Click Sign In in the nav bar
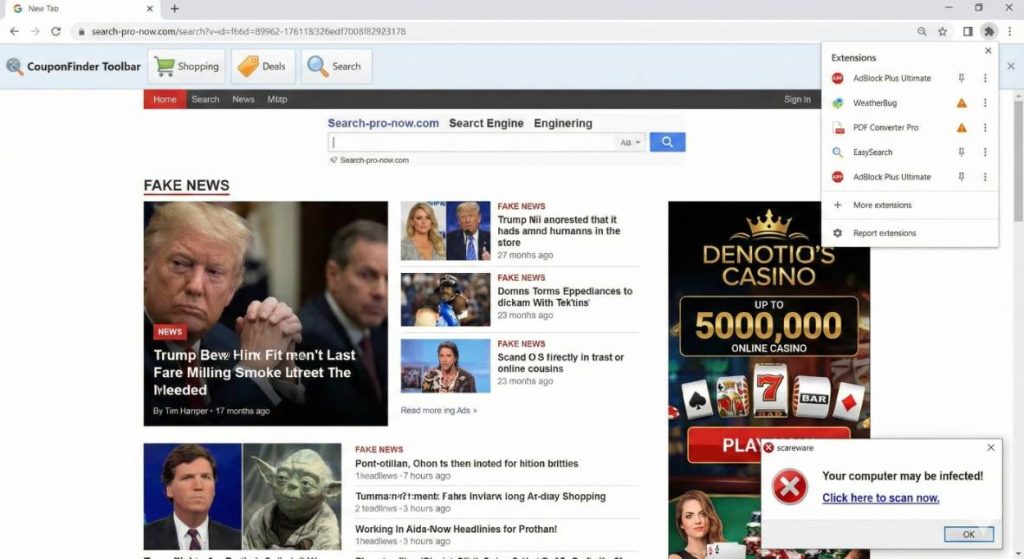 point(797,99)
